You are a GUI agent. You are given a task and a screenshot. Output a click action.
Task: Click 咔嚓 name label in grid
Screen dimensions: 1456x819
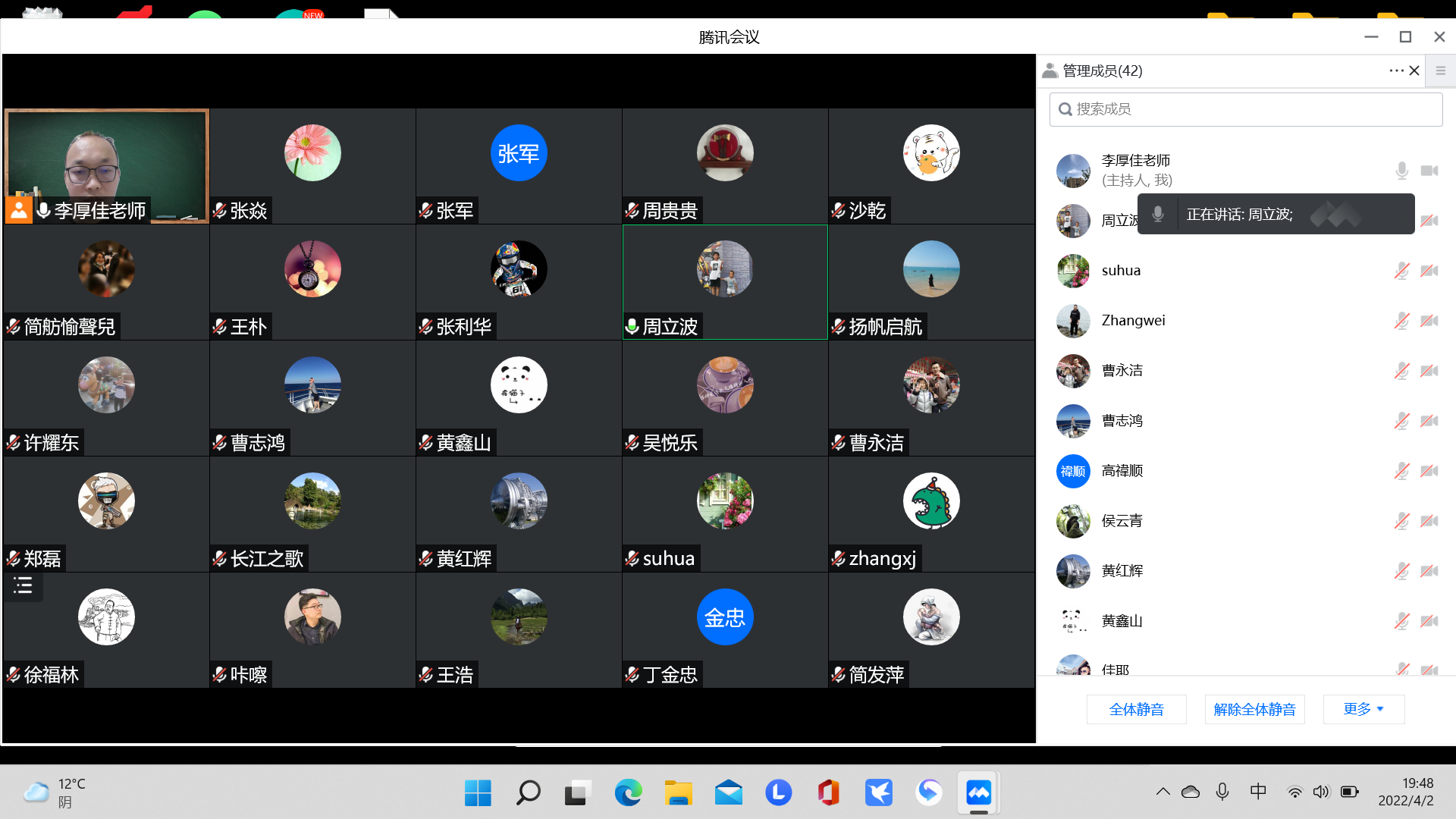coord(249,675)
